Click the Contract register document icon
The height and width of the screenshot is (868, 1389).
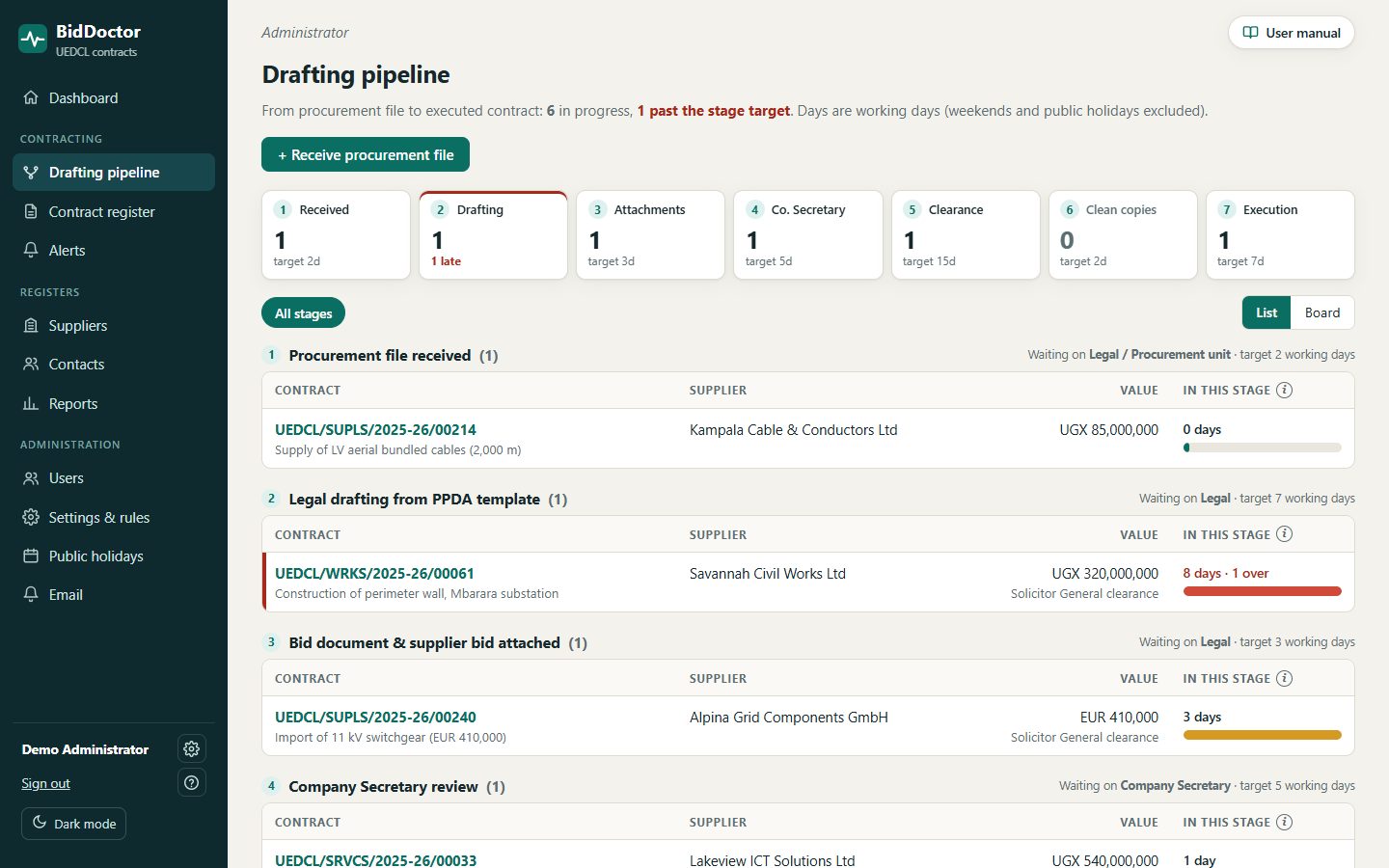(31, 211)
